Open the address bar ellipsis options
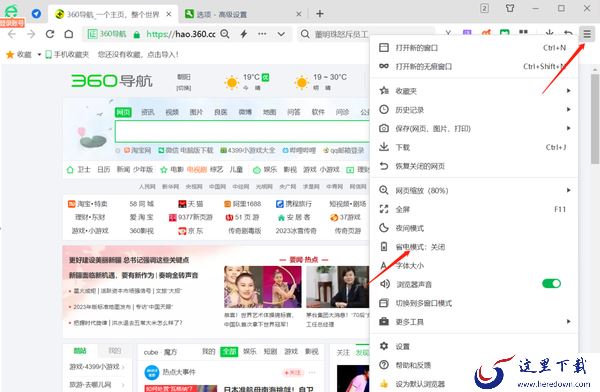Viewport: 600px width, 392px height. (262, 34)
